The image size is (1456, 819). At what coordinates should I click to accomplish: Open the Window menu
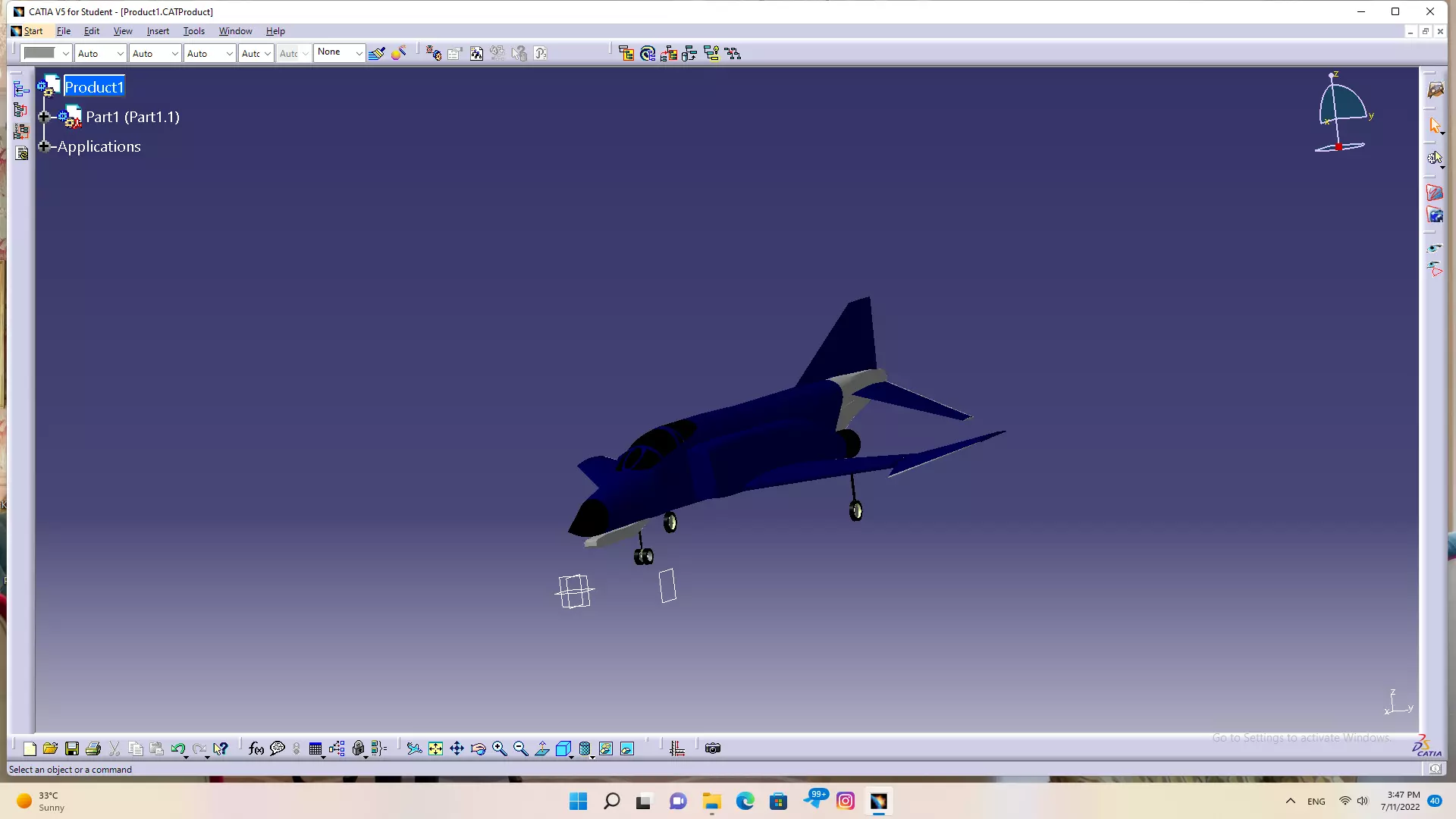point(235,31)
